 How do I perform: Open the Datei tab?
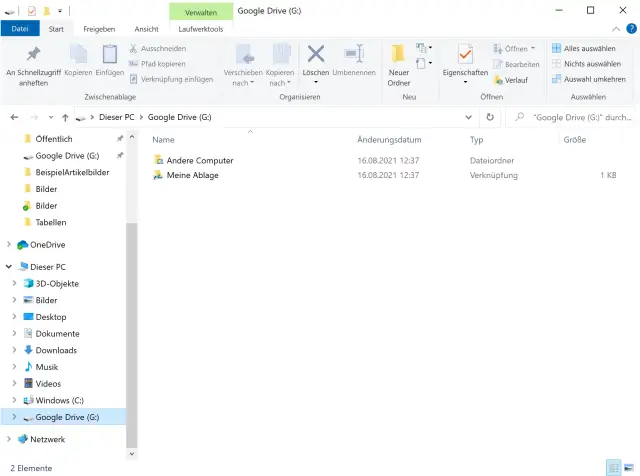point(20,29)
